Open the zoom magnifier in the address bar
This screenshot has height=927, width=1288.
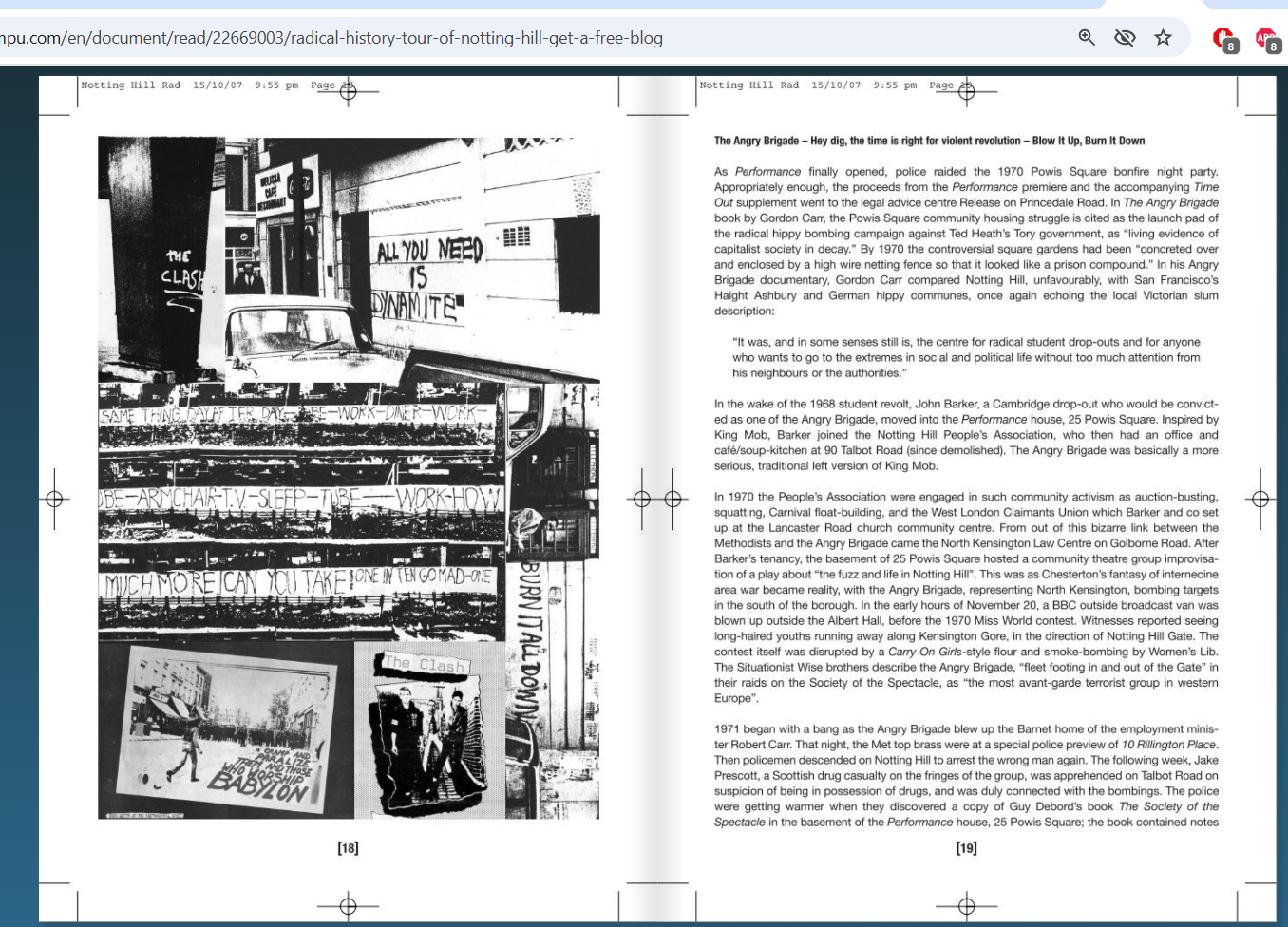coord(1087,38)
